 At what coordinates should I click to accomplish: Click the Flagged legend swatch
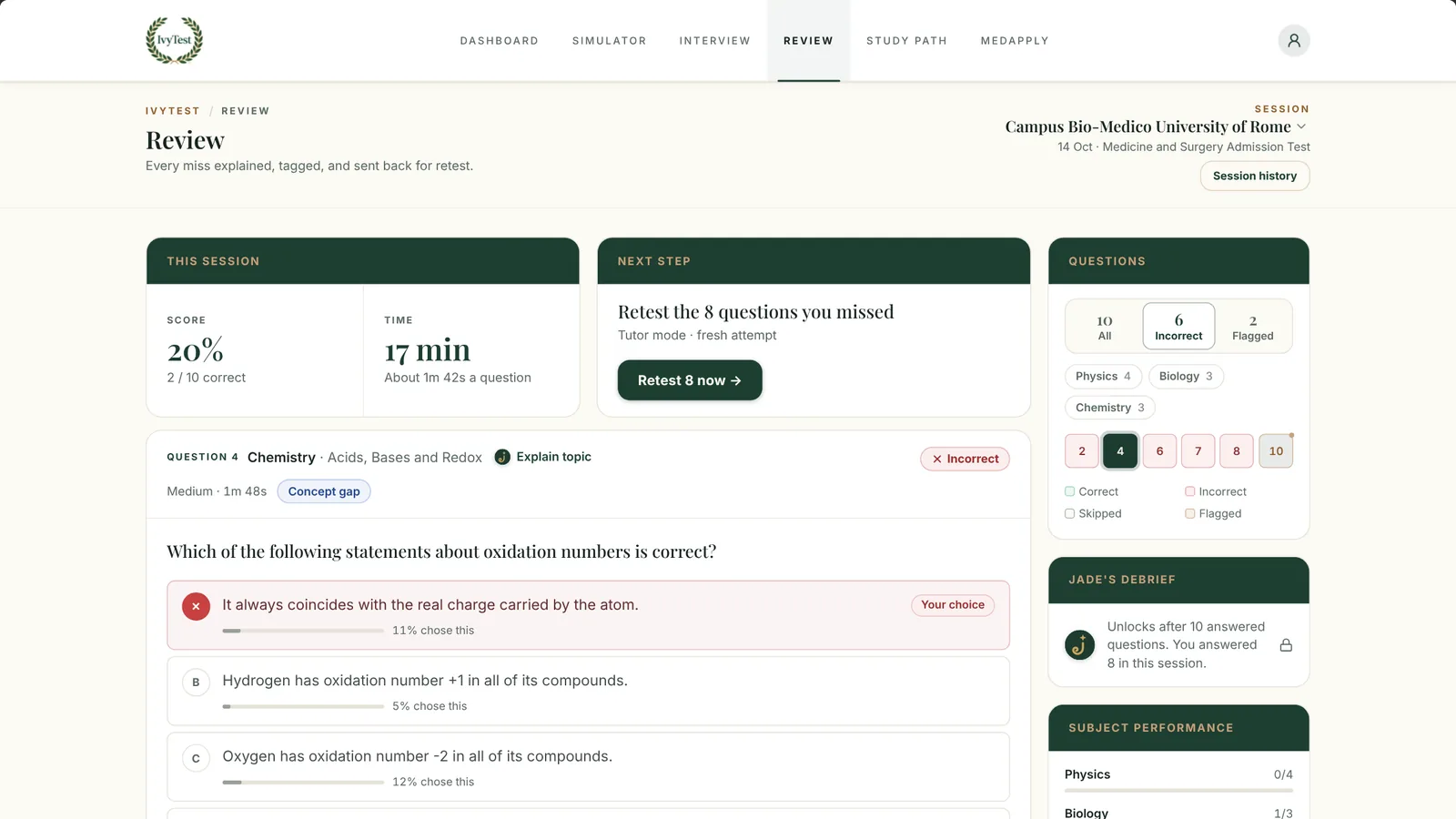point(1189,513)
